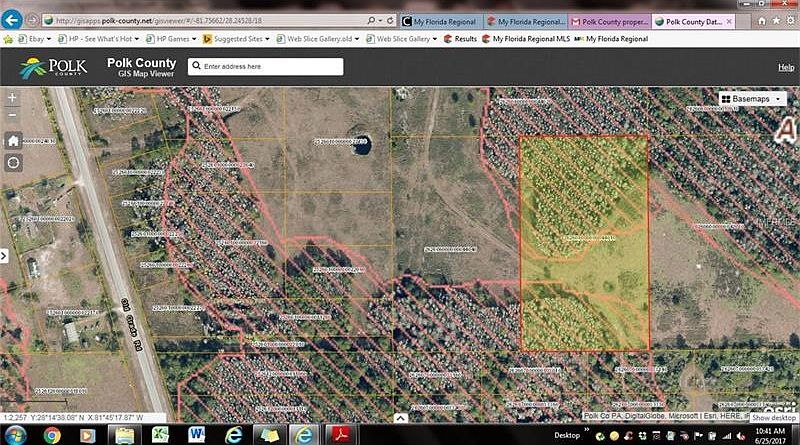The image size is (800, 445).
Task: Expand the left side panel arrow
Action: pos(4,256)
